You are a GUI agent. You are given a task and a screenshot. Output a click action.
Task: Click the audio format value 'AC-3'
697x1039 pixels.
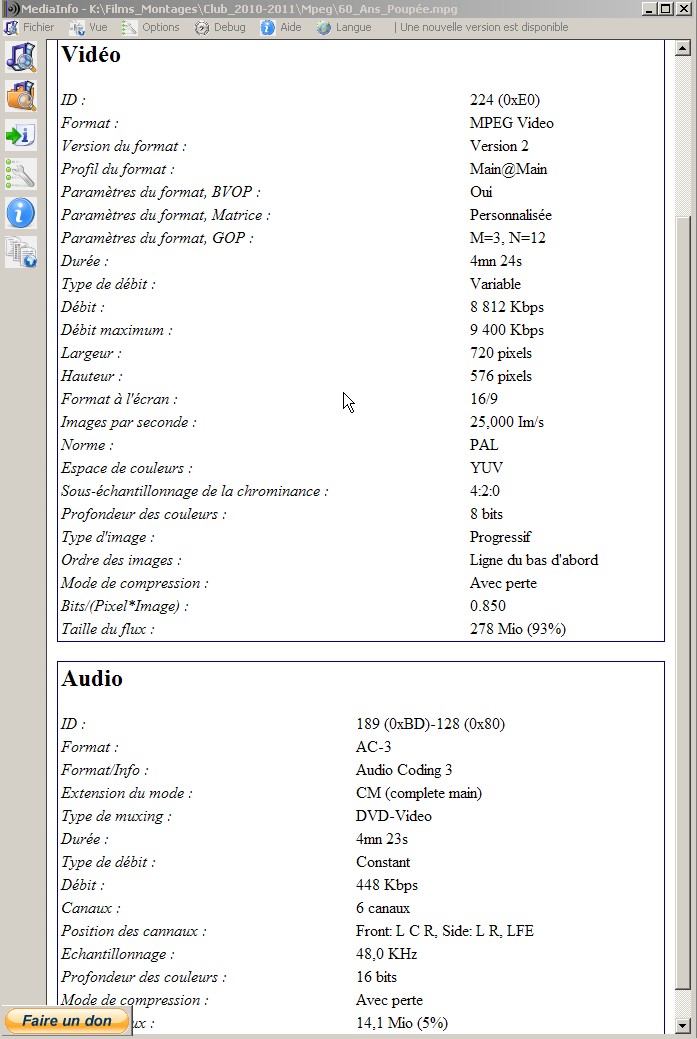click(x=374, y=747)
